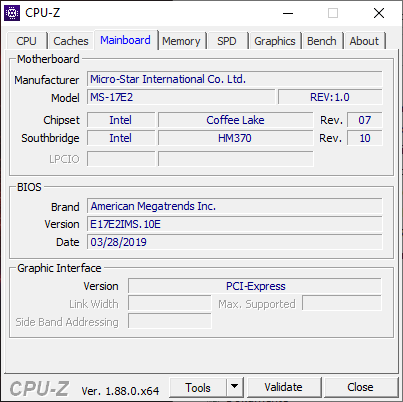Viewport: 403px width, 402px height.
Task: Minimize the CPU-Z window
Action: click(288, 13)
